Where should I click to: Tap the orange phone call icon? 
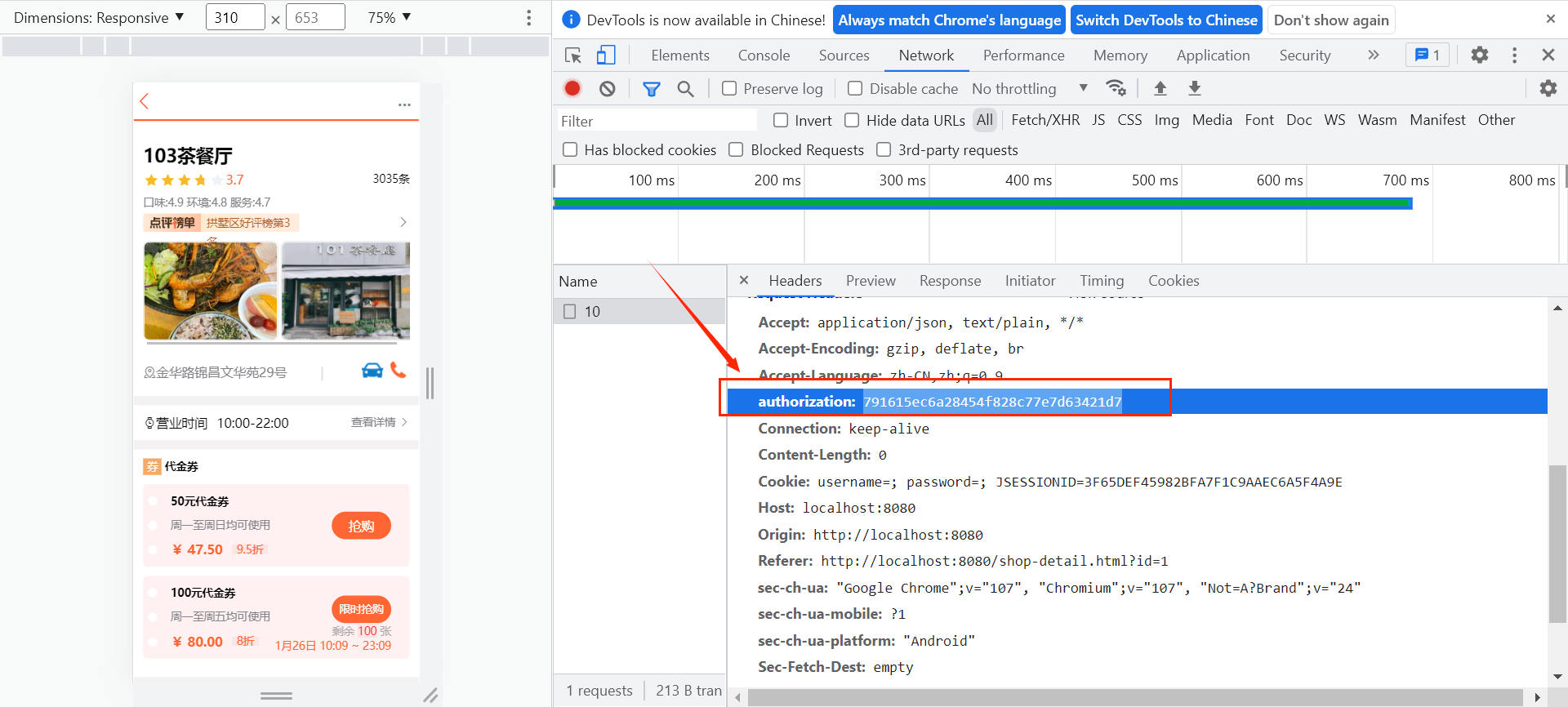pos(398,370)
